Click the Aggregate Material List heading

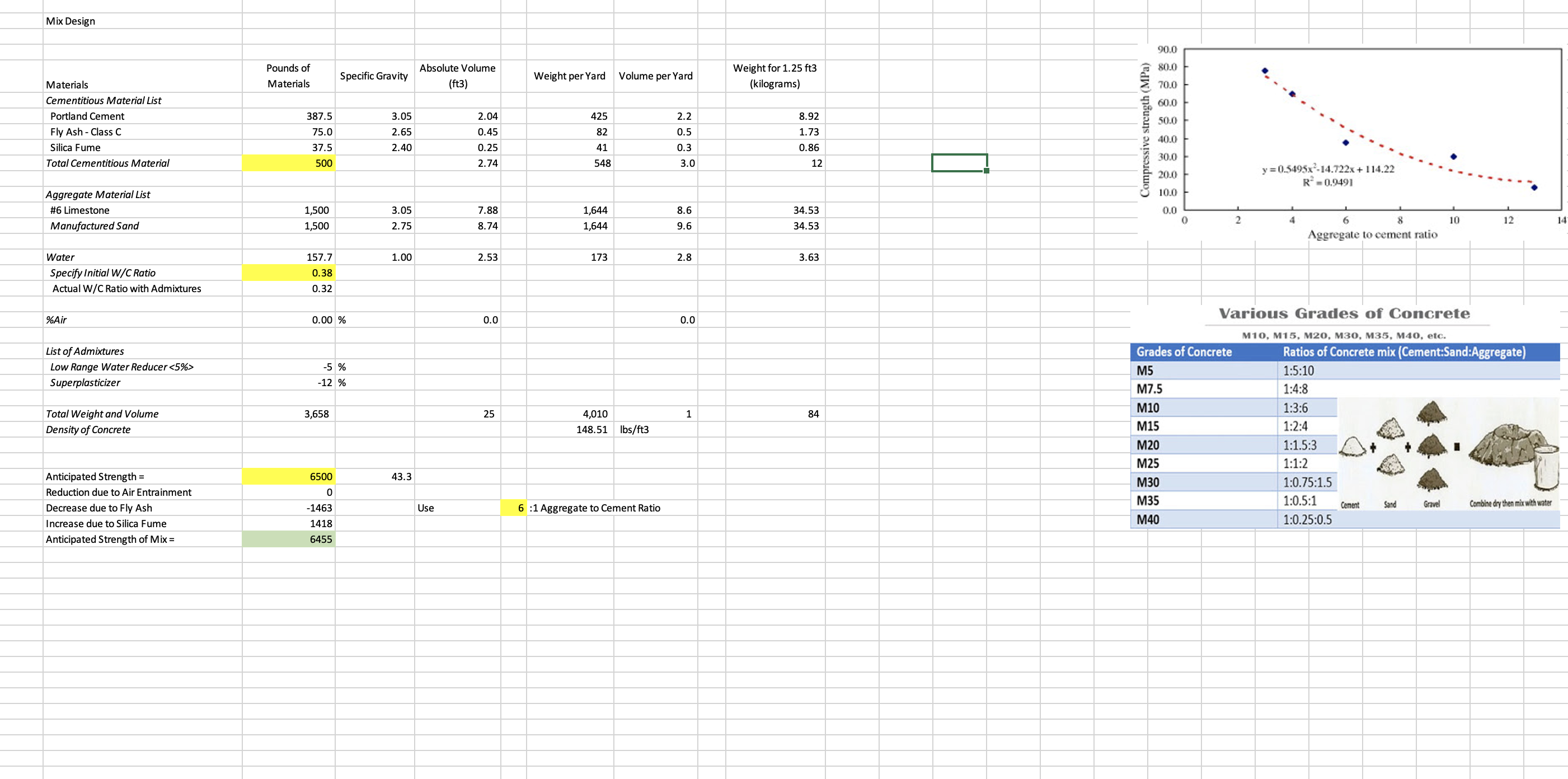pos(143,194)
